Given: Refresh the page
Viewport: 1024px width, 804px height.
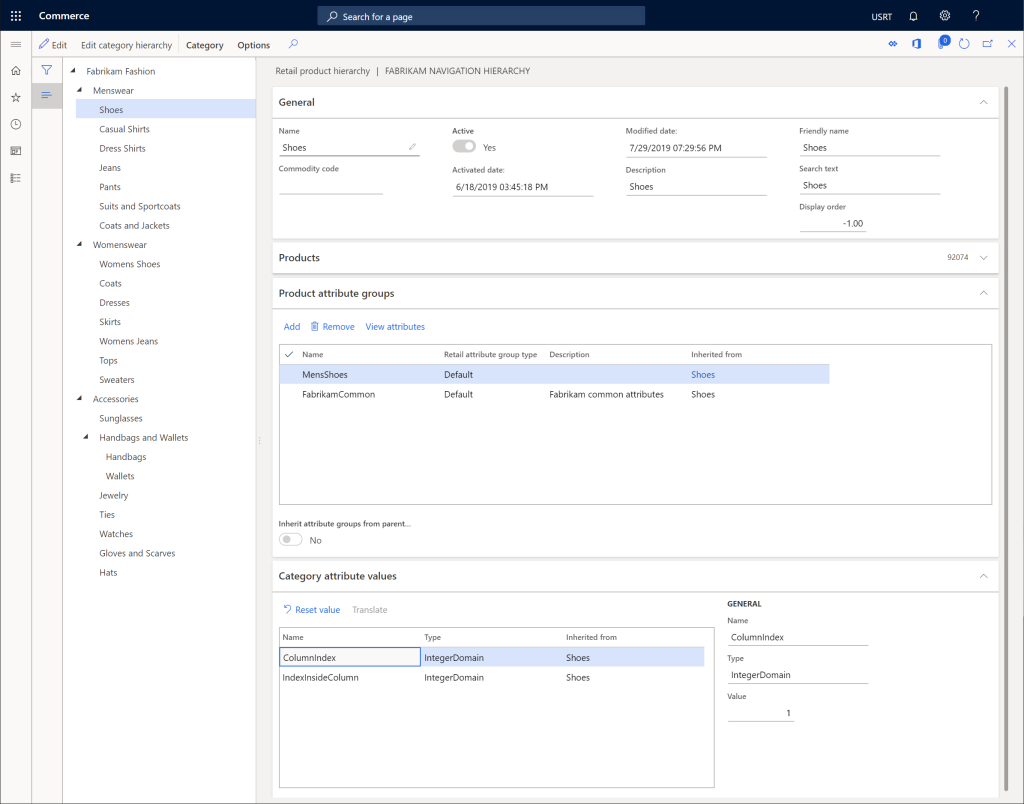Looking at the screenshot, I should coord(964,44).
